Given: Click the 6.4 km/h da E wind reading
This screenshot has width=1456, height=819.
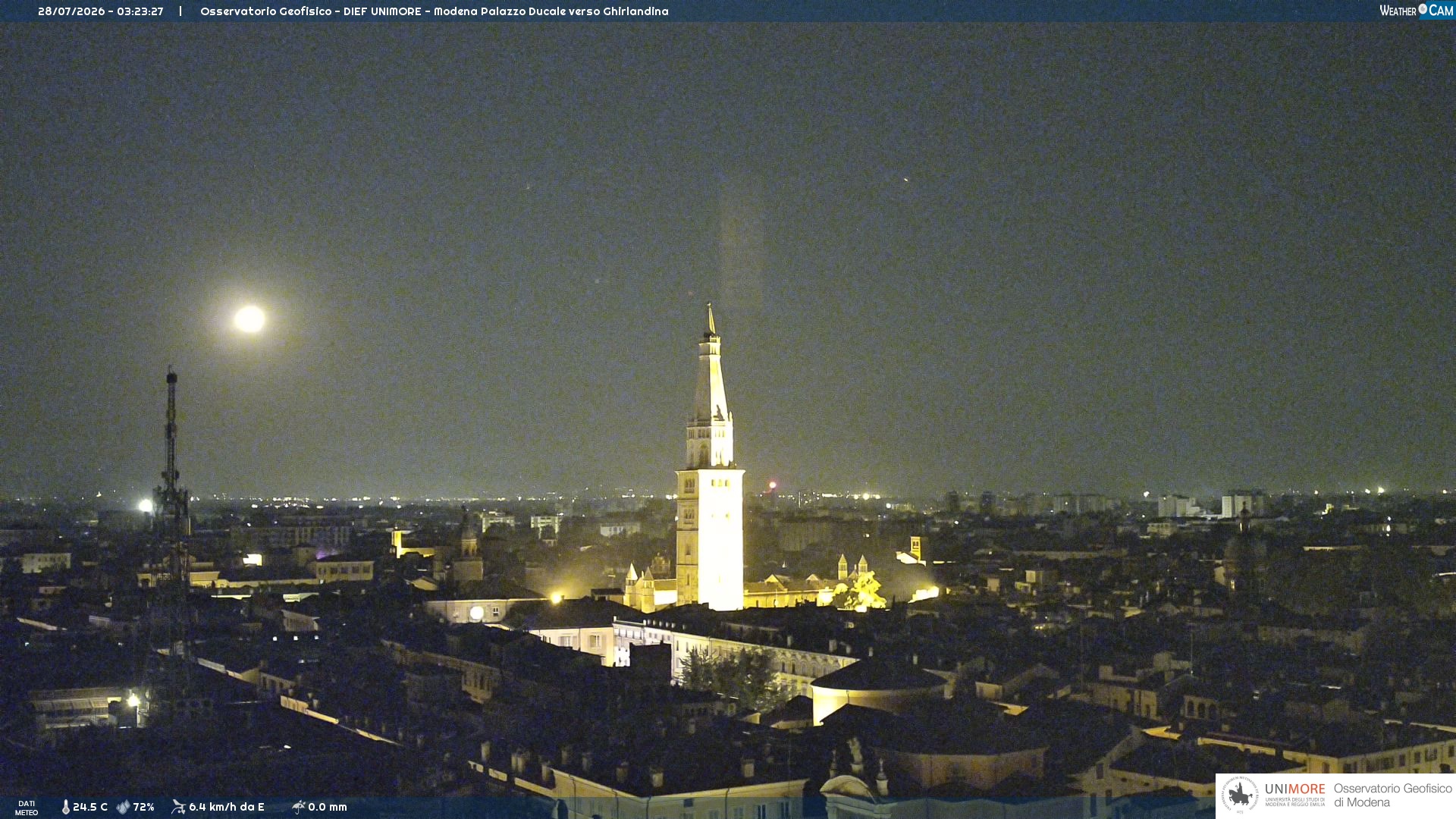Looking at the screenshot, I should click(227, 807).
